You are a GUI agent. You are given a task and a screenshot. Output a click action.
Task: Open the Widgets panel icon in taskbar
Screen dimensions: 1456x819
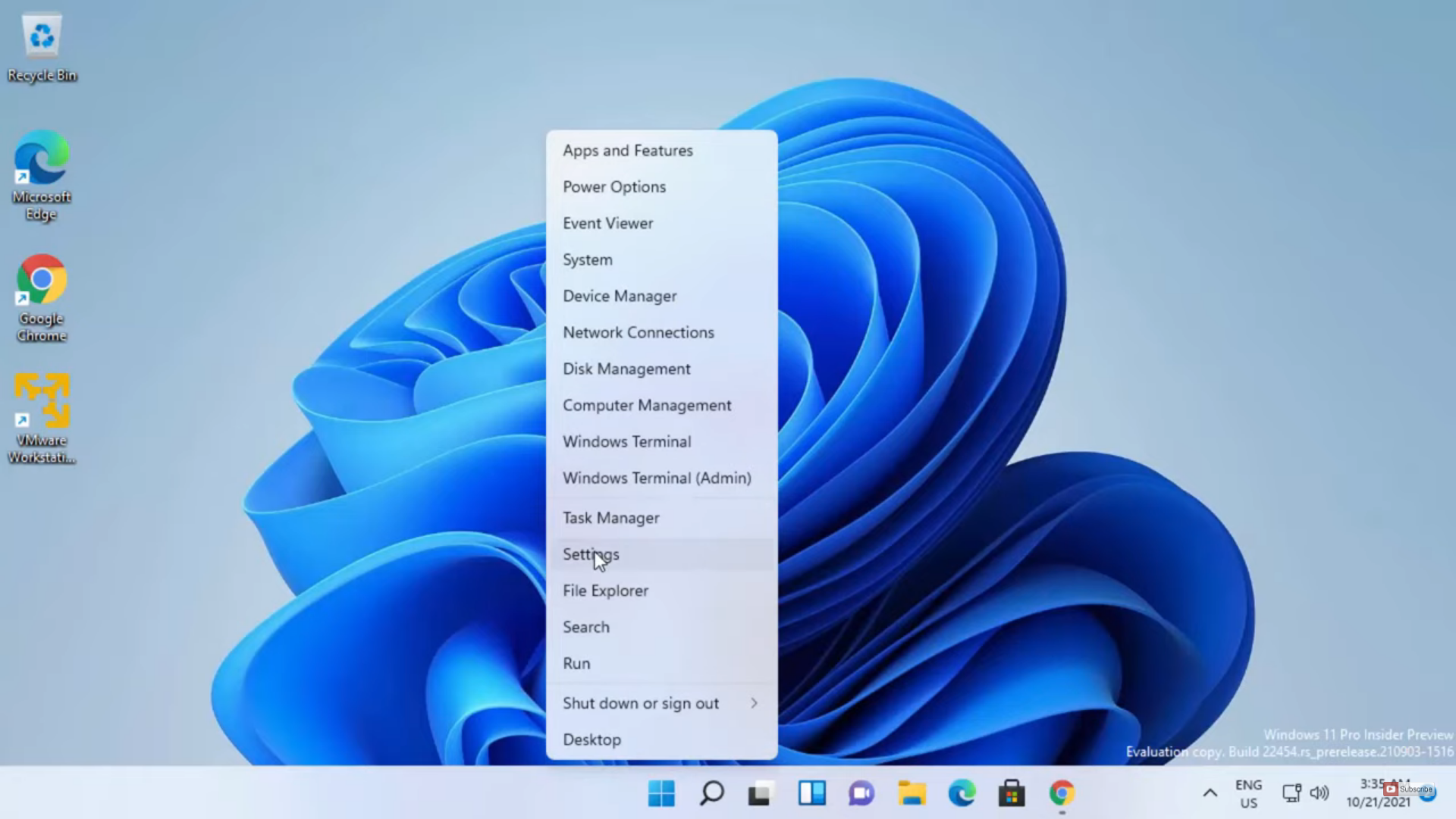tap(811, 793)
